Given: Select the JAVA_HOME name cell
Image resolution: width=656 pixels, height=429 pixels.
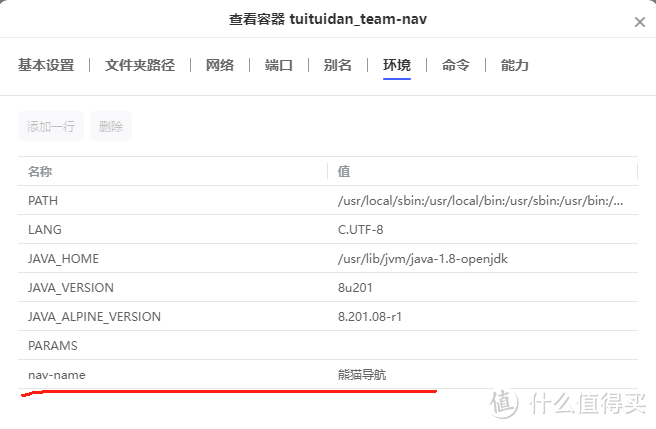Looking at the screenshot, I should tap(172, 258).
